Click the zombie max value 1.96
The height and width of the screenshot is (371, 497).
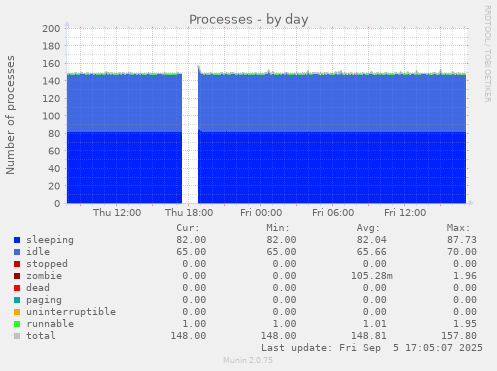click(x=465, y=276)
